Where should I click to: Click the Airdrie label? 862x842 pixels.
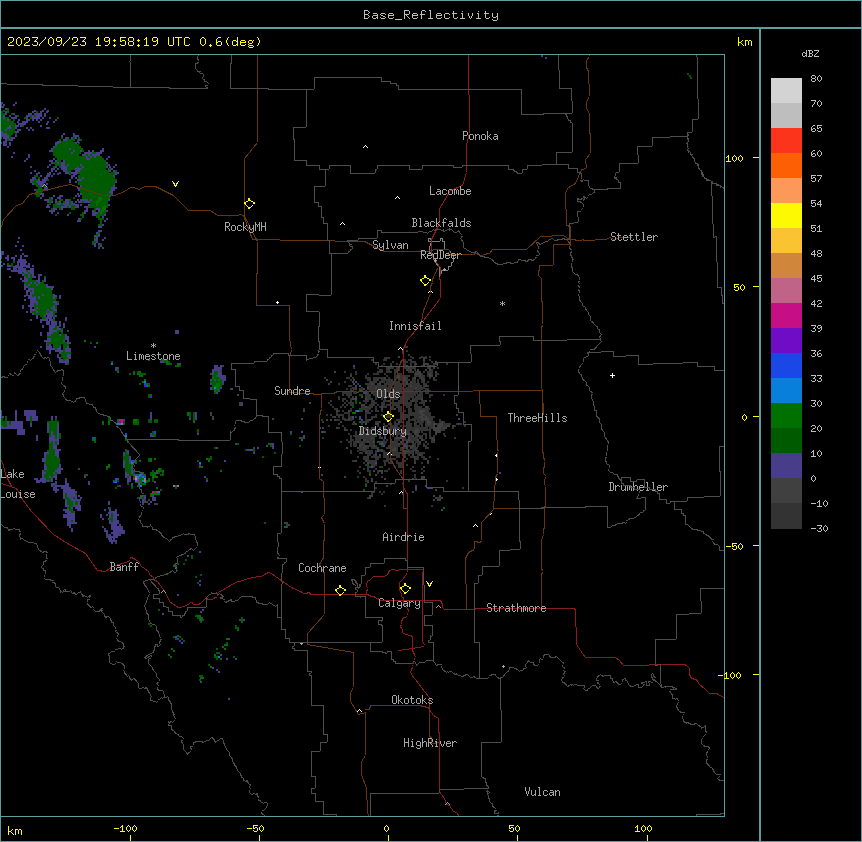403,537
